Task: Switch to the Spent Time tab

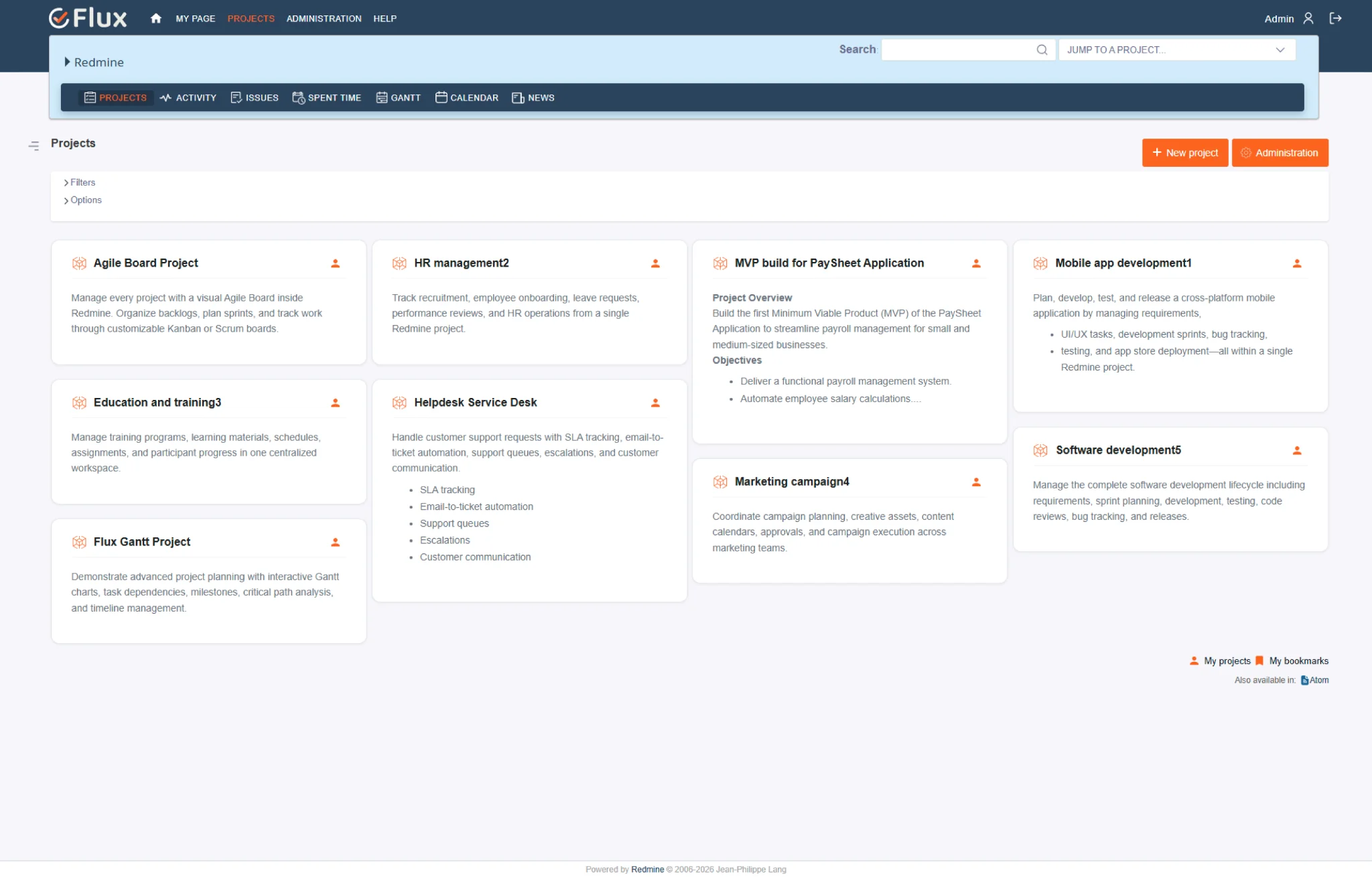Action: (x=327, y=98)
